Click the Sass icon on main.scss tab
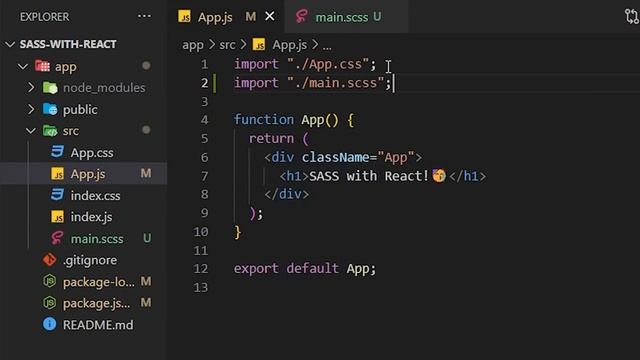Image resolution: width=640 pixels, height=360 pixels. tap(301, 16)
